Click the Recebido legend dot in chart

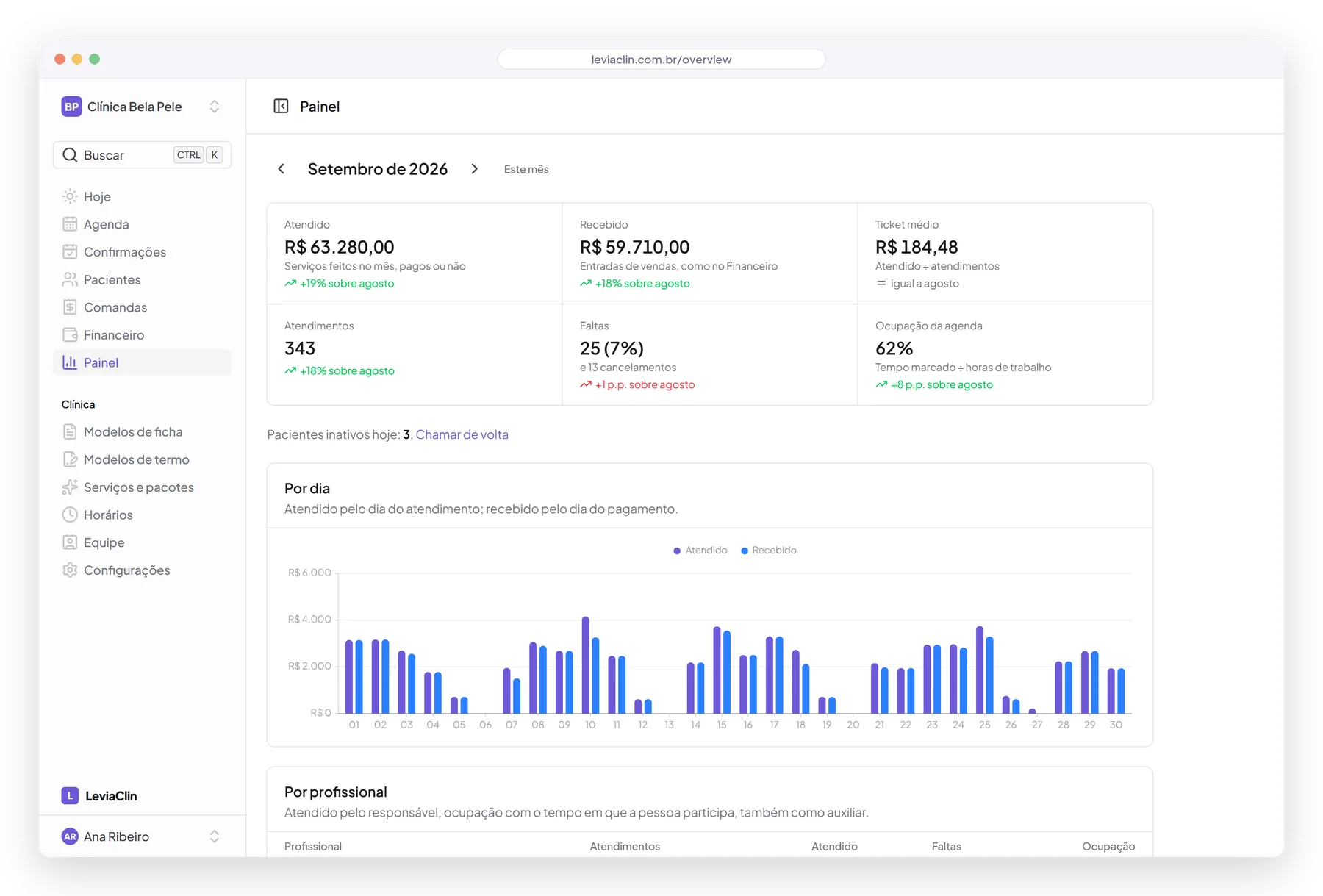(x=745, y=551)
